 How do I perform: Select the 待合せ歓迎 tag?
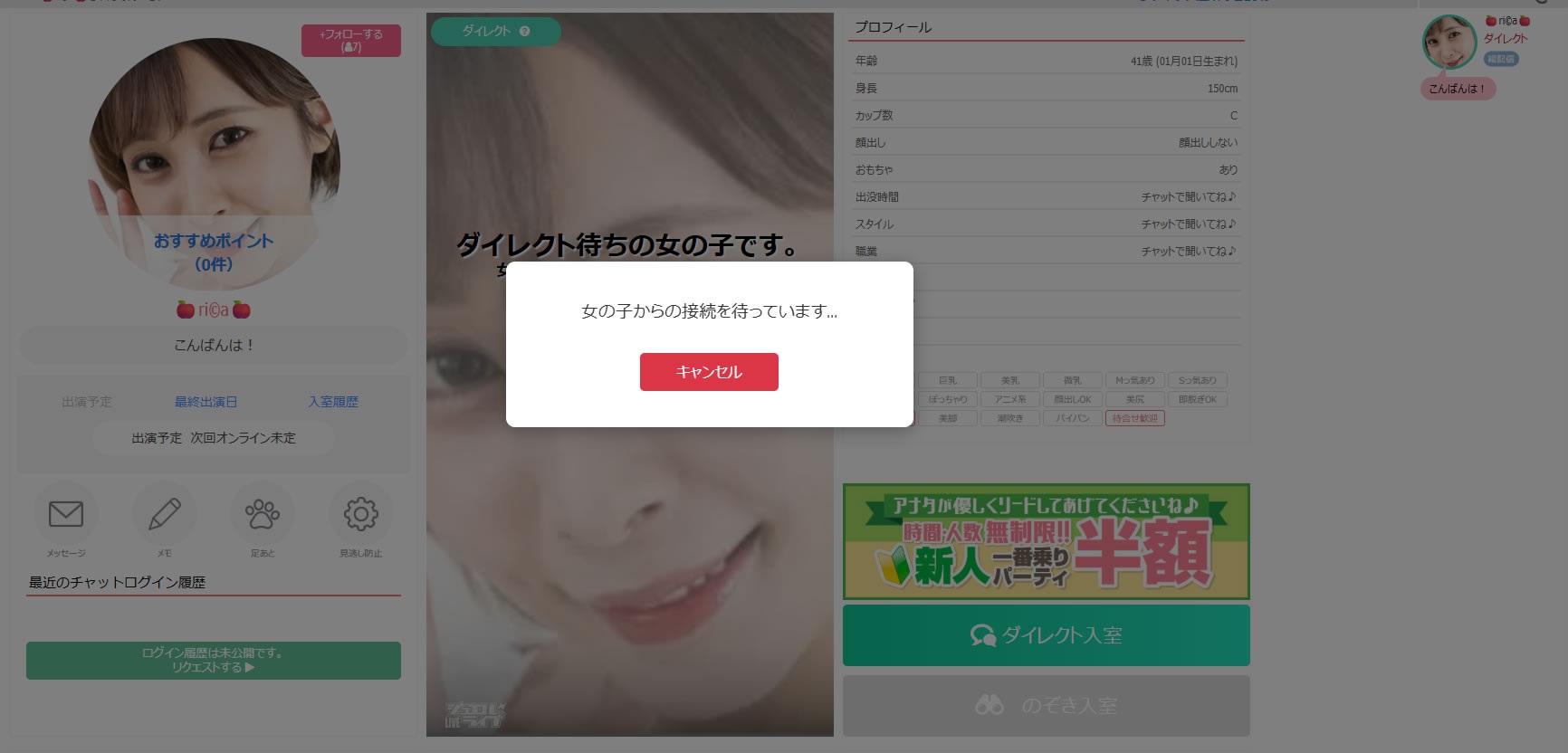(x=1134, y=418)
